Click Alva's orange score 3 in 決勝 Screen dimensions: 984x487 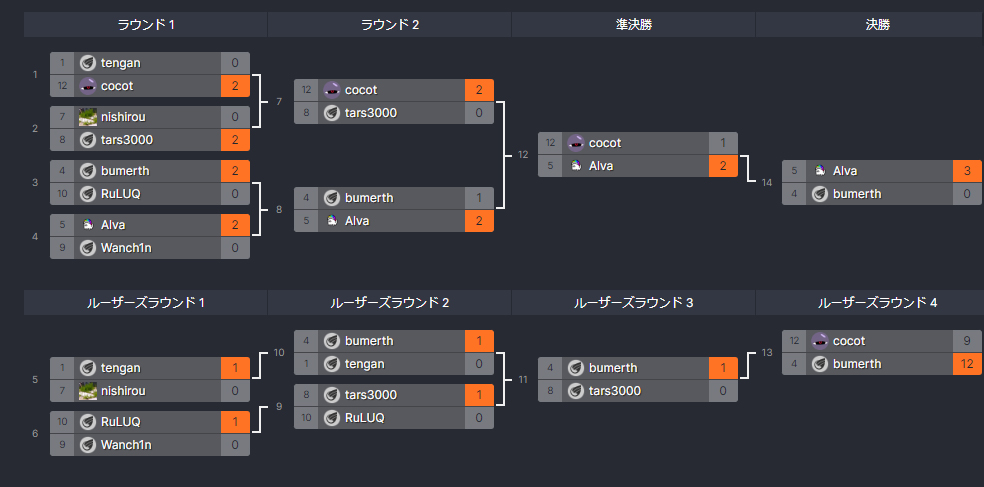pos(967,171)
